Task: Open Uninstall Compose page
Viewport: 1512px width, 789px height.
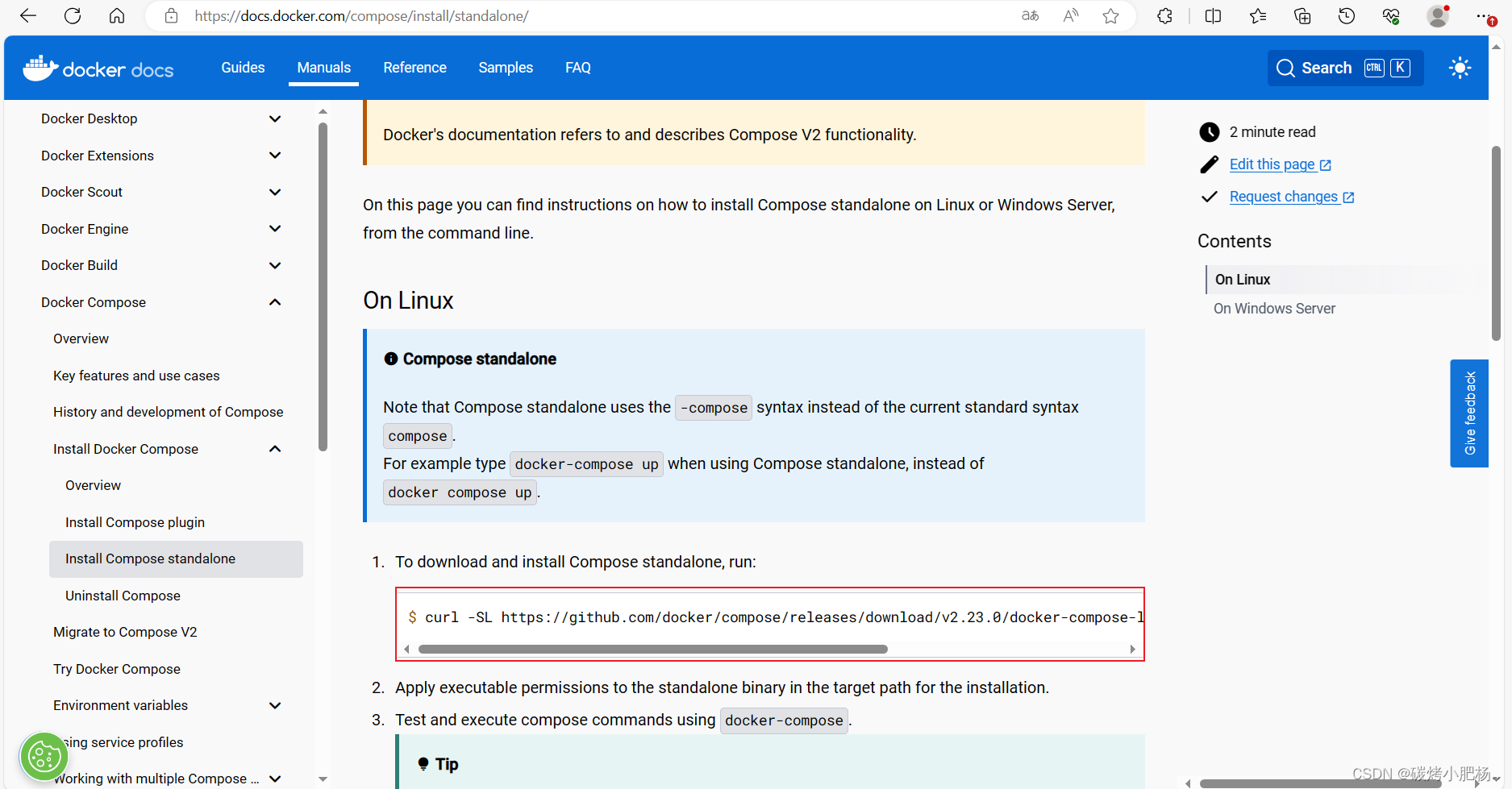Action: tap(123, 596)
